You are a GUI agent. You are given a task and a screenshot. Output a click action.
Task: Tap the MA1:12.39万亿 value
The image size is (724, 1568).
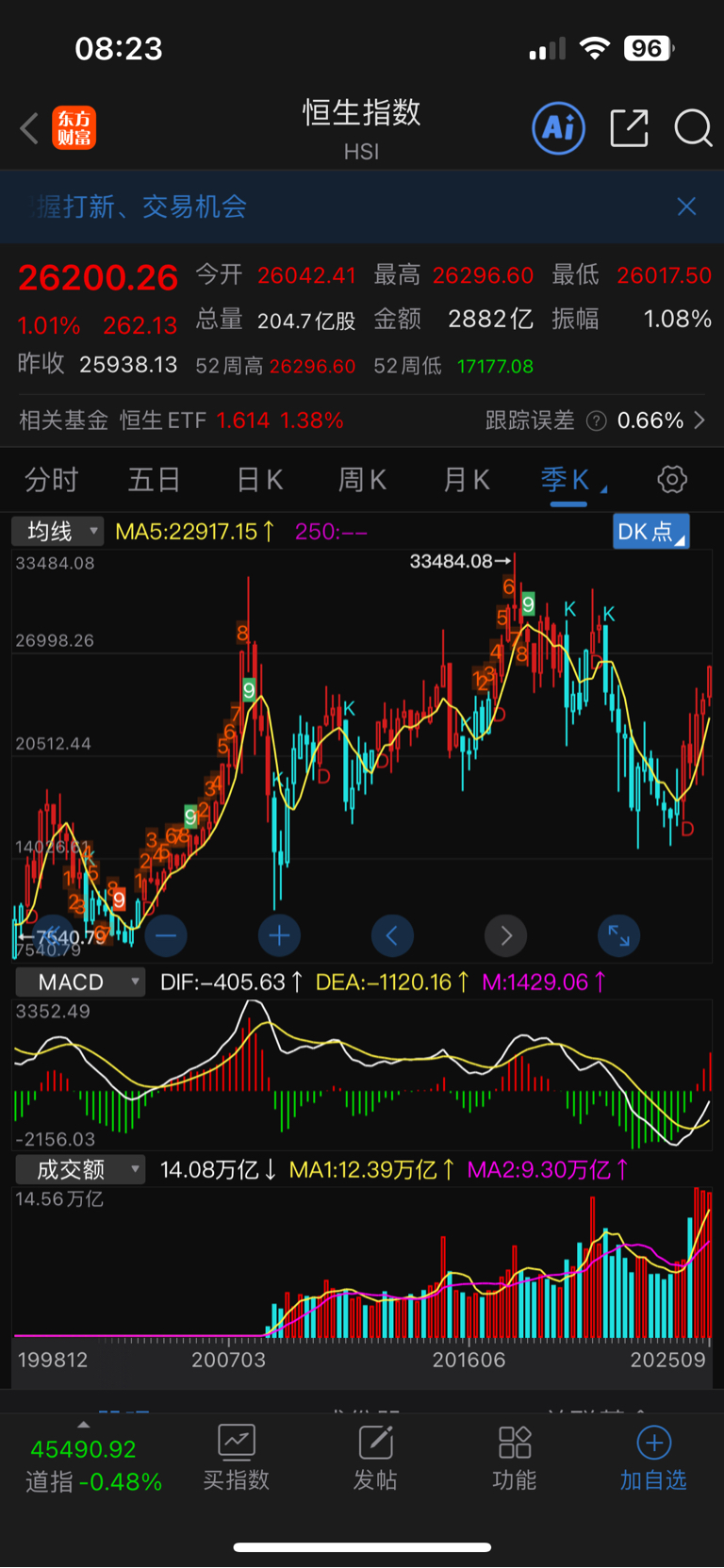tap(371, 1170)
